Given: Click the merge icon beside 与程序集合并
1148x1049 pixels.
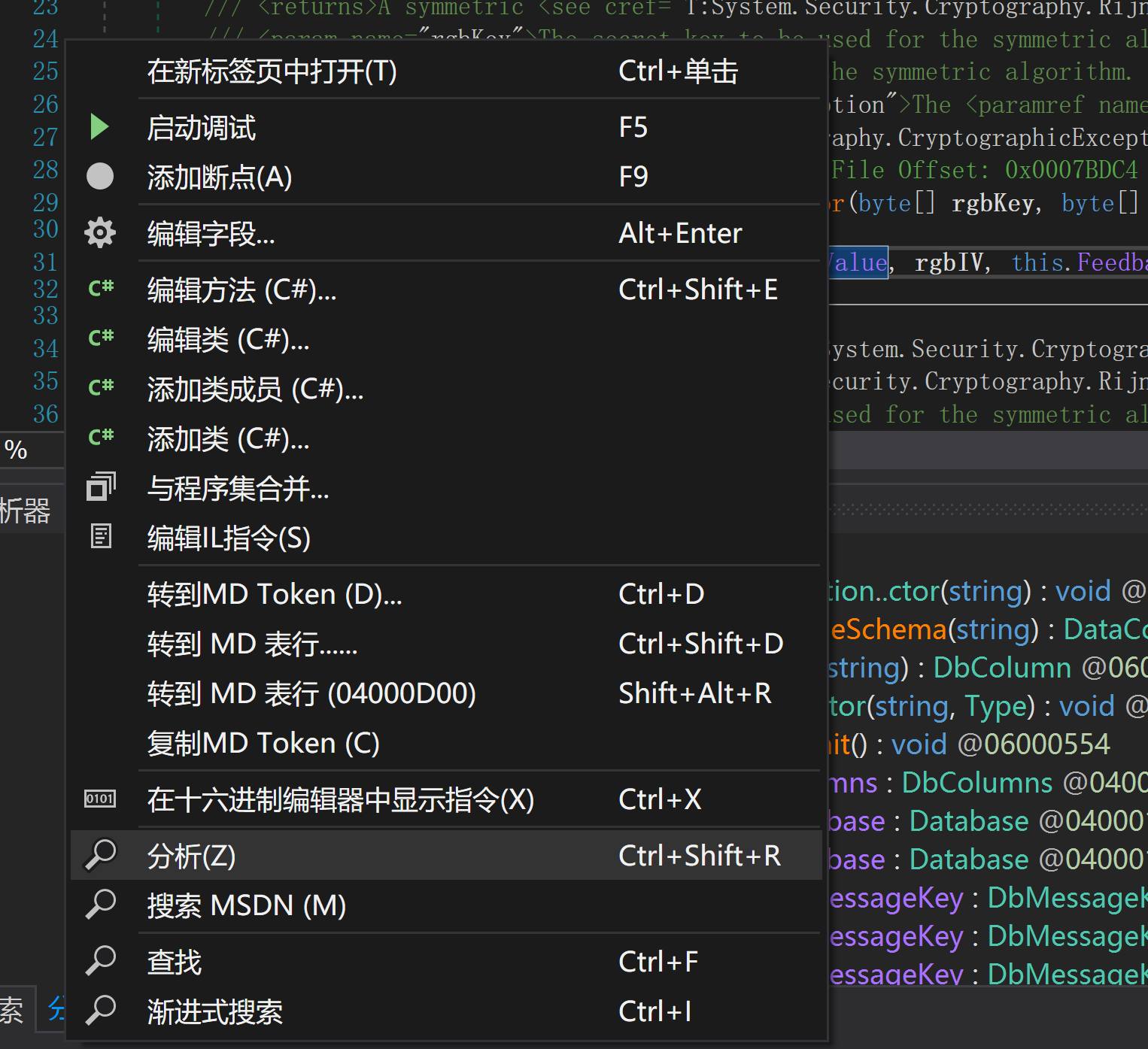Looking at the screenshot, I should pyautogui.click(x=101, y=487).
